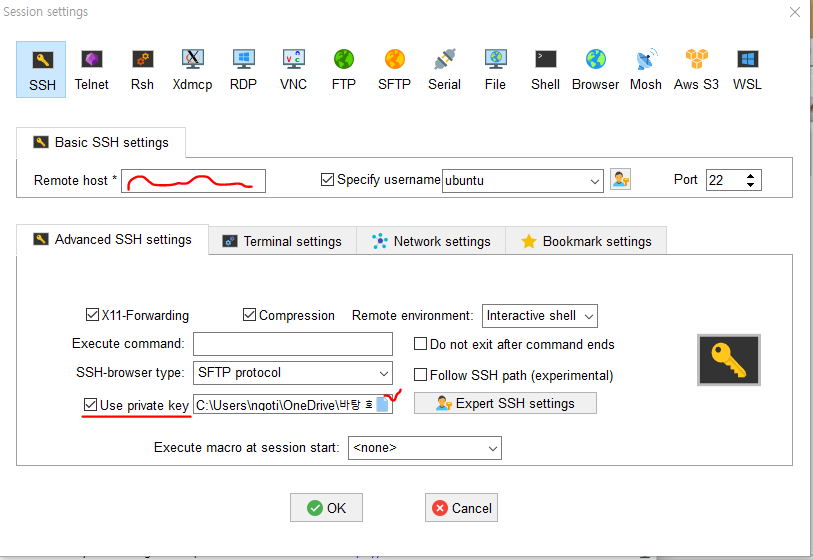Pick the Shell session type
This screenshot has width=813, height=560.
point(545,69)
